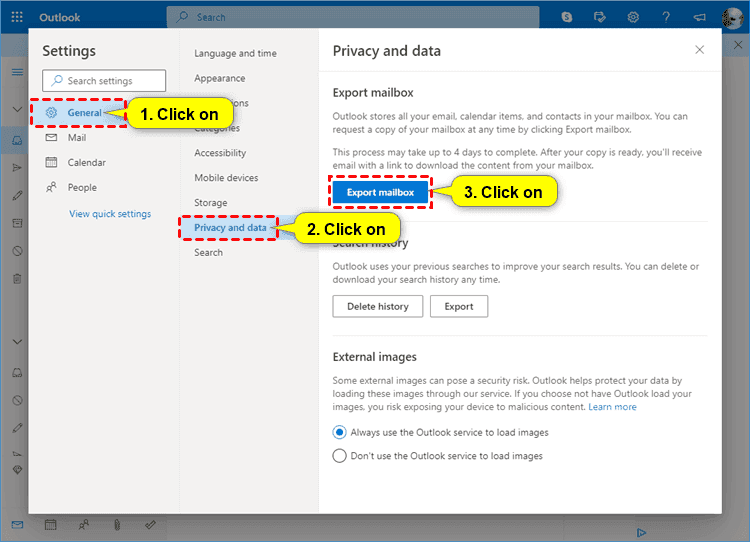Click the Skype icon in header
This screenshot has height=542, width=750.
568,17
